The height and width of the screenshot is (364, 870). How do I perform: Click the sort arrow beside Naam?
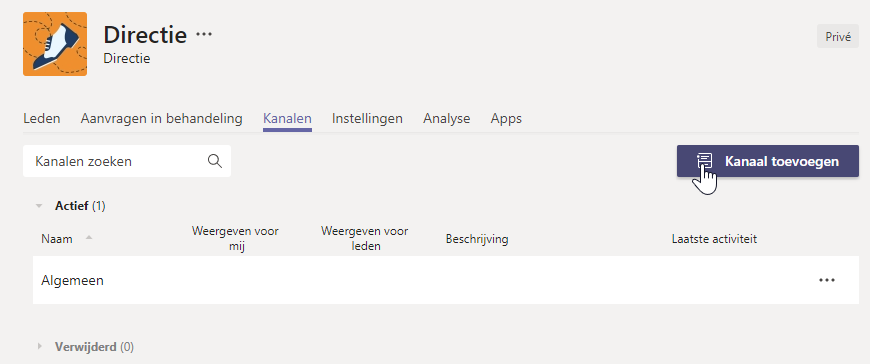tap(89, 238)
